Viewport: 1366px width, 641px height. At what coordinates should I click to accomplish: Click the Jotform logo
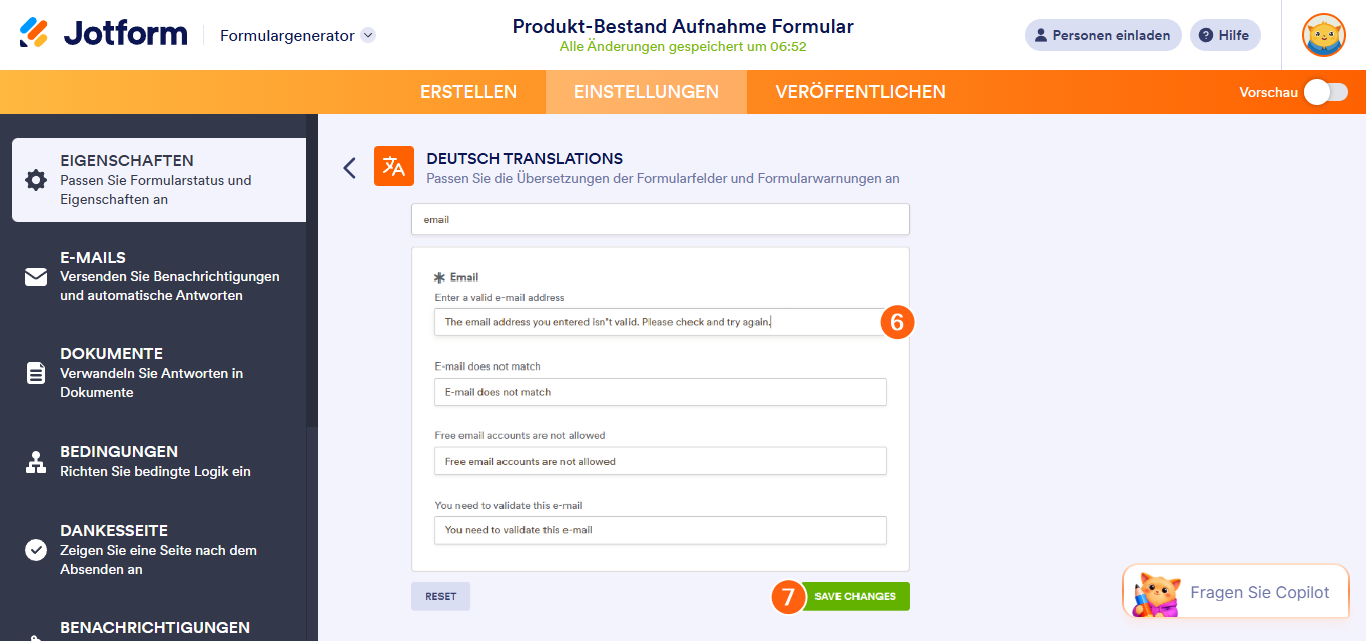(103, 34)
